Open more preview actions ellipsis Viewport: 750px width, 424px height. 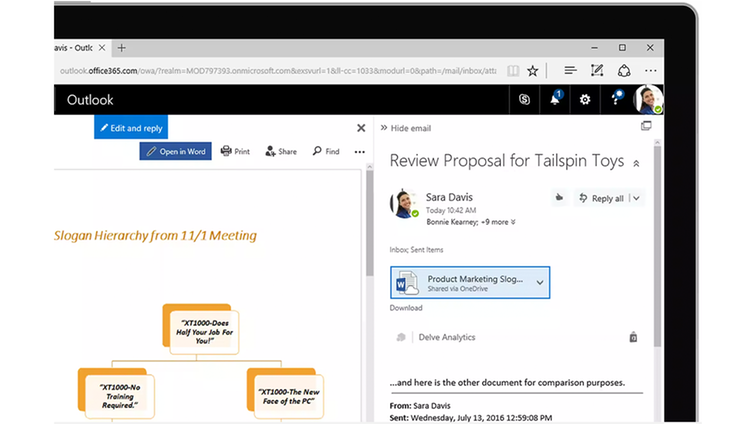tap(360, 152)
